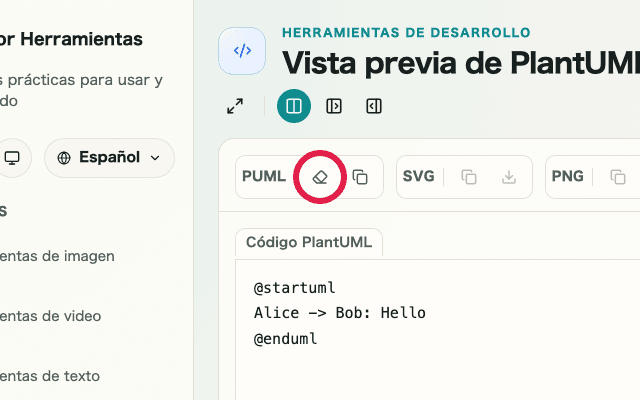Copy the SVG output
Image resolution: width=640 pixels, height=400 pixels.
469,177
